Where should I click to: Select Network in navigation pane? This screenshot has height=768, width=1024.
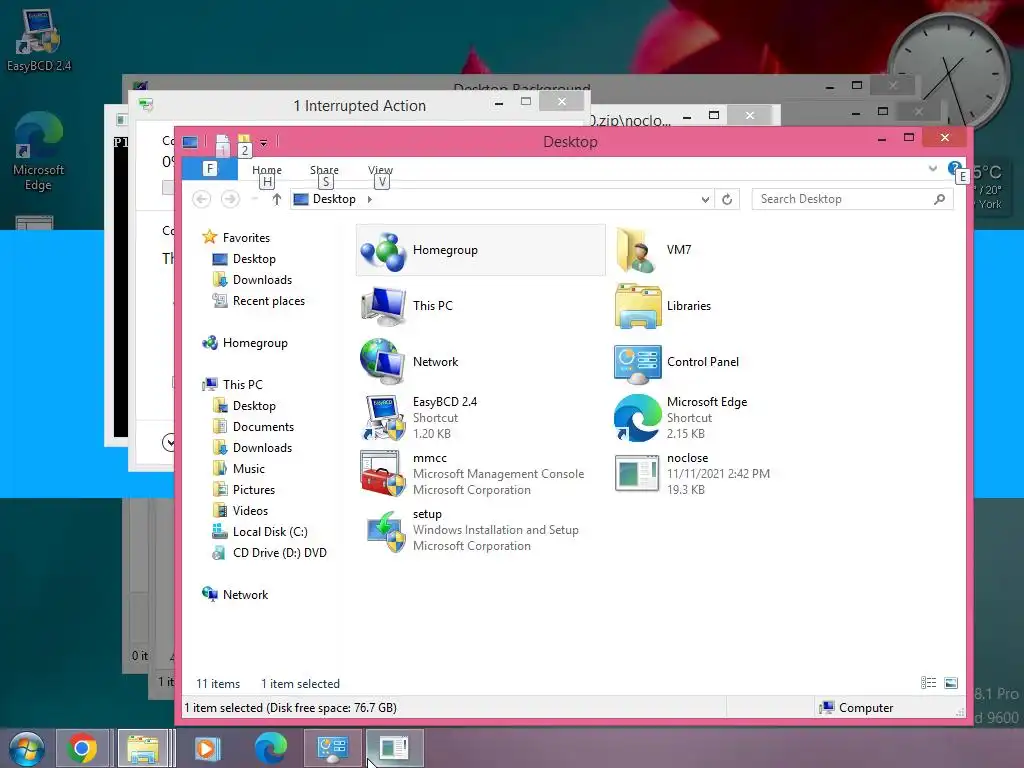click(245, 594)
